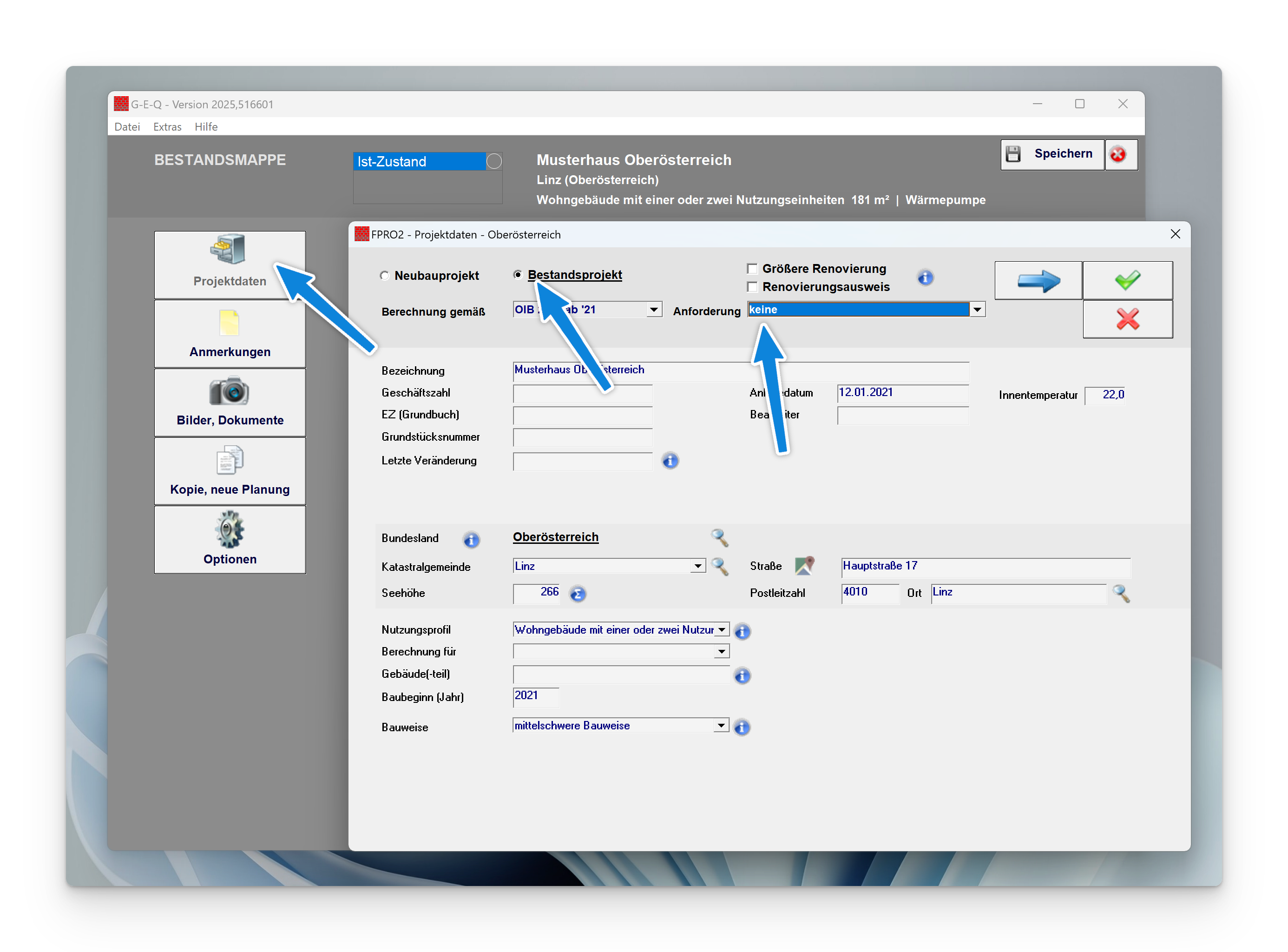Open the Hilfe menu

click(x=206, y=127)
